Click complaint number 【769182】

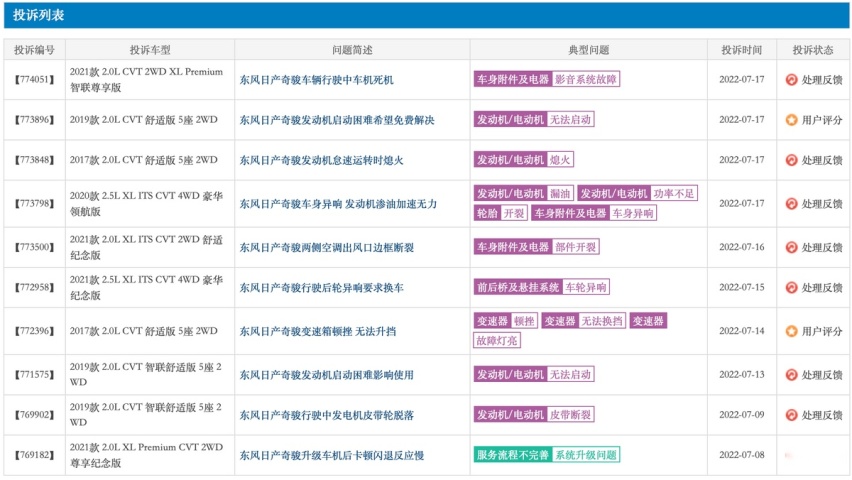coord(34,456)
